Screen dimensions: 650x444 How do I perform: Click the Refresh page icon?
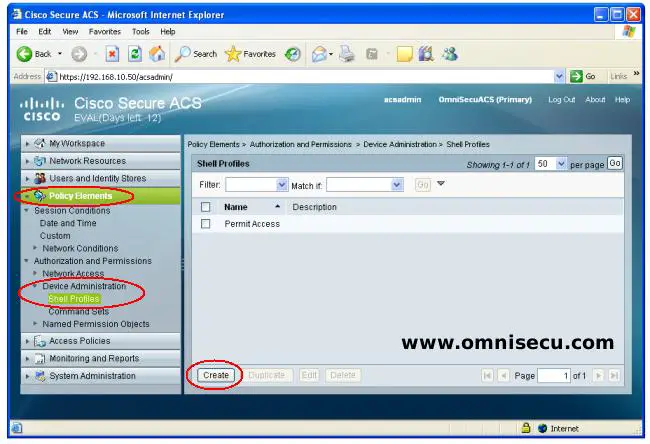135,54
